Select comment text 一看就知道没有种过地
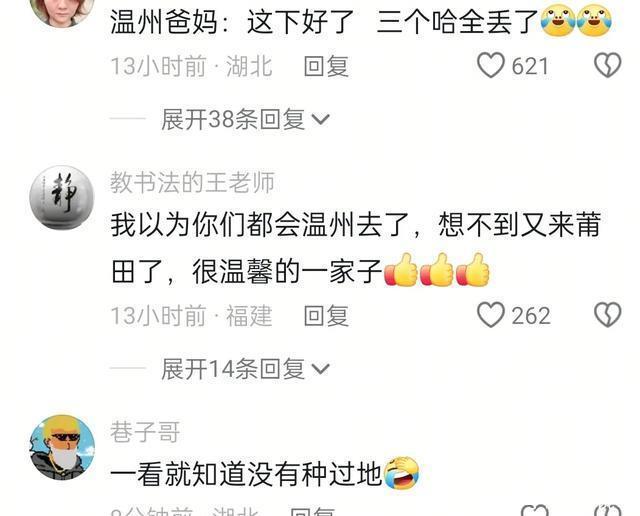 click(x=246, y=474)
